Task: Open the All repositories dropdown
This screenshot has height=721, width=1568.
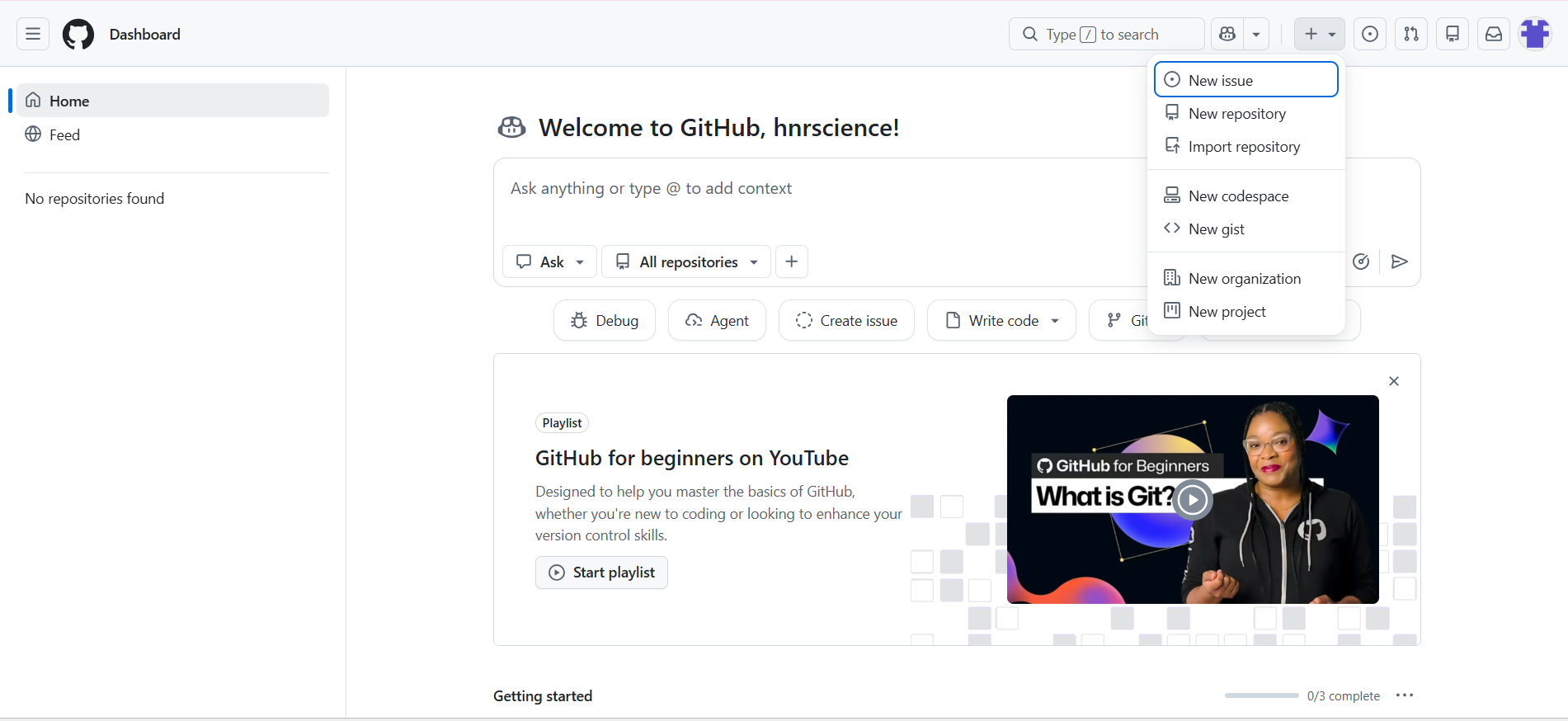Action: click(686, 262)
